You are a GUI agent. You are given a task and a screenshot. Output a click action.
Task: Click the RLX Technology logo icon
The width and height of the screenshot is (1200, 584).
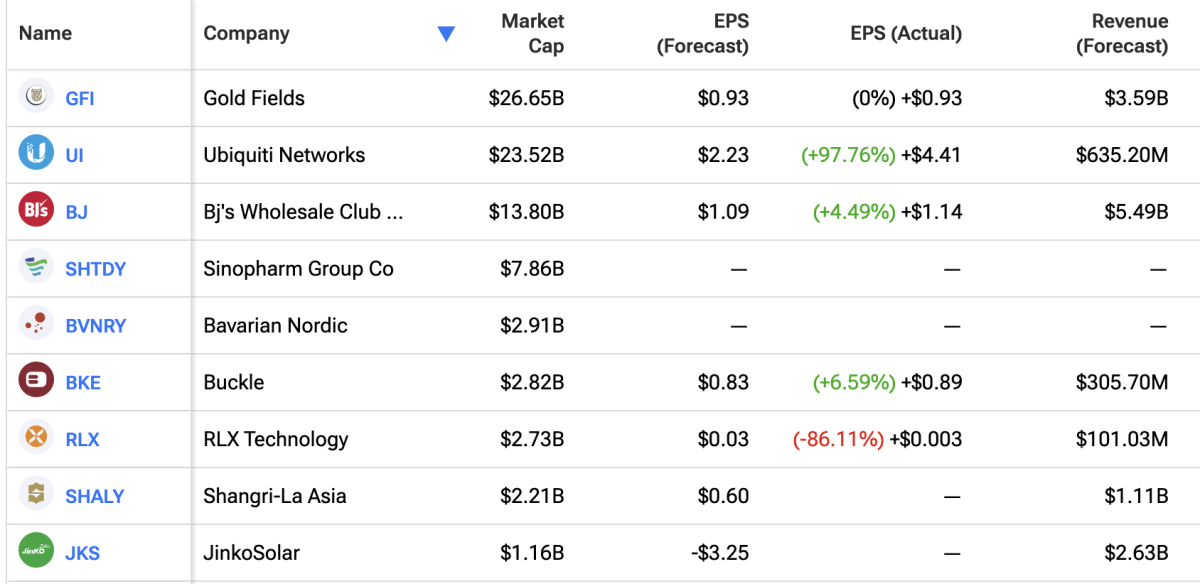[36, 438]
